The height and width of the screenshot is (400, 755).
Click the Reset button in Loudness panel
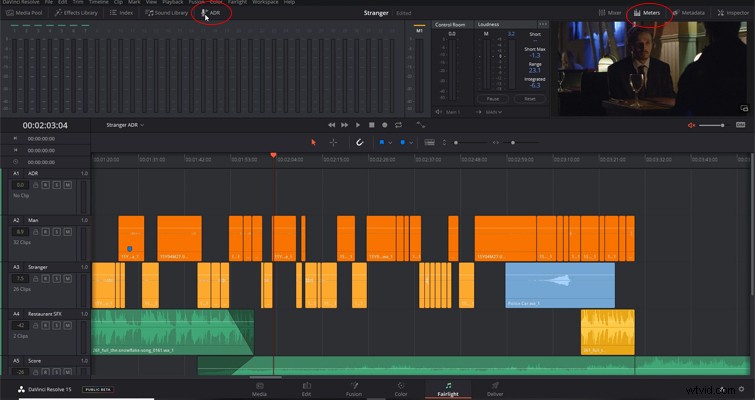[530, 99]
